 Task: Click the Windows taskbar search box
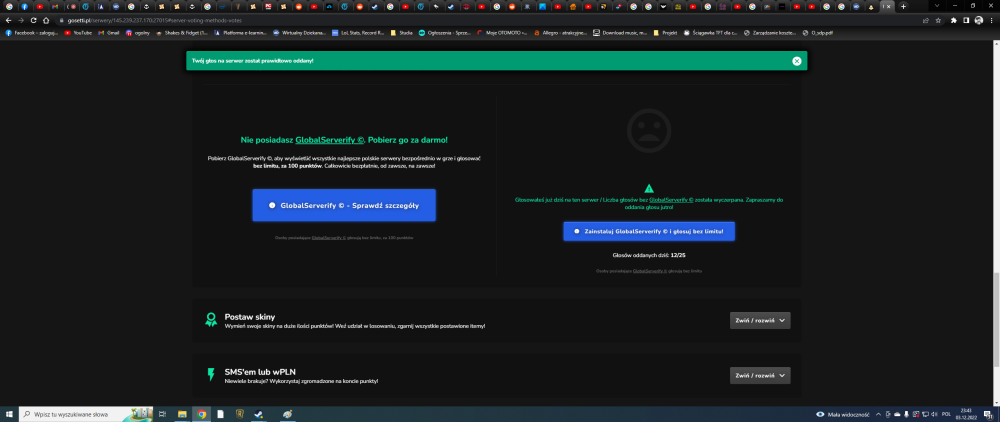tap(86, 414)
